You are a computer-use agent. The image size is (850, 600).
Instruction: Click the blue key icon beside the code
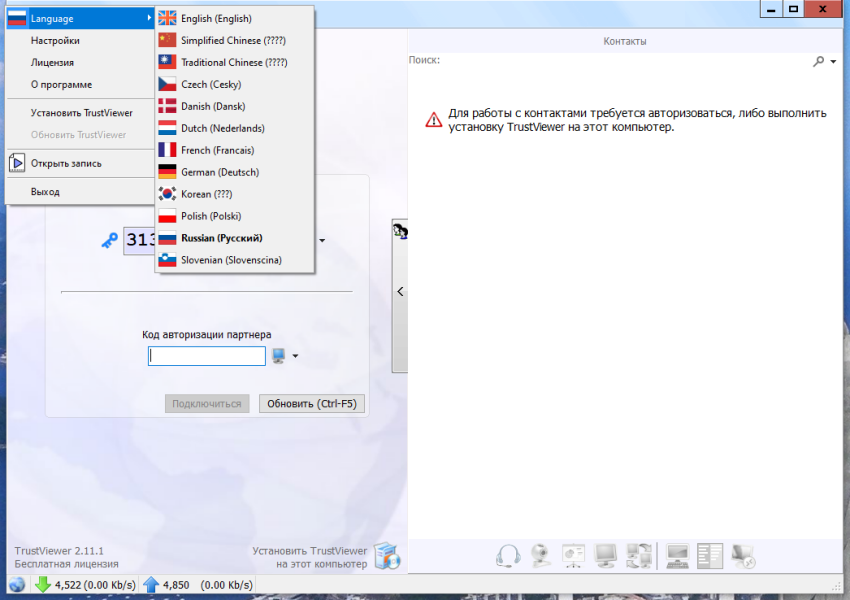[x=110, y=240]
